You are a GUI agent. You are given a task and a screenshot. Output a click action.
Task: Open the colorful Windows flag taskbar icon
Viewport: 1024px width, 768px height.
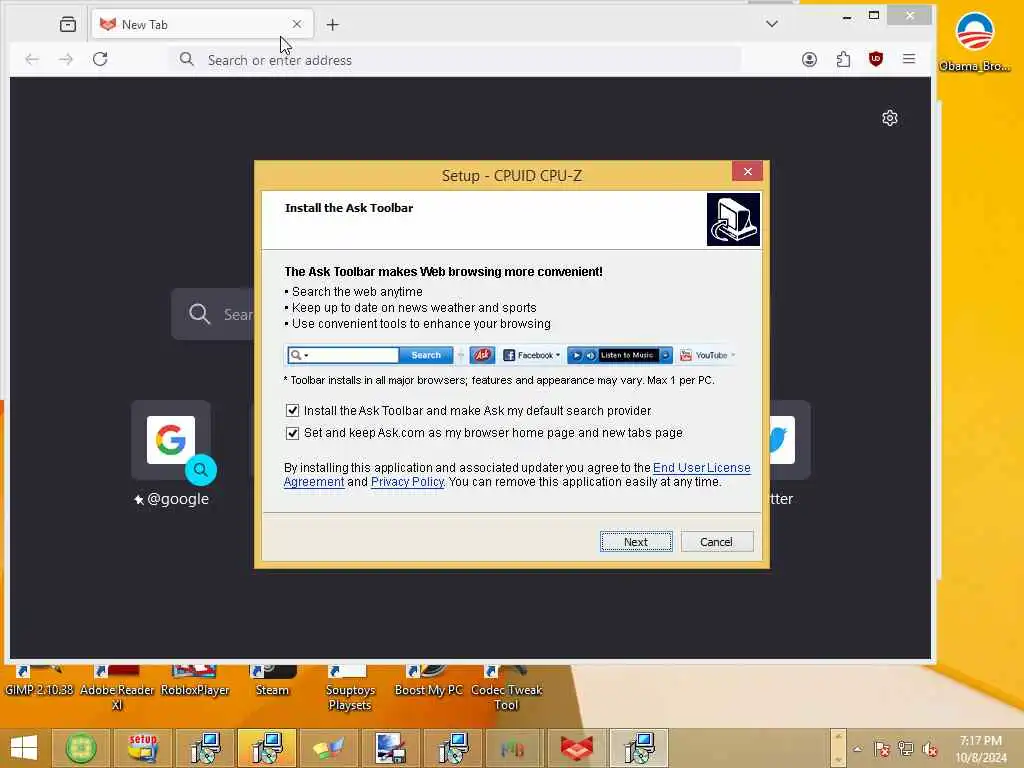click(x=328, y=748)
